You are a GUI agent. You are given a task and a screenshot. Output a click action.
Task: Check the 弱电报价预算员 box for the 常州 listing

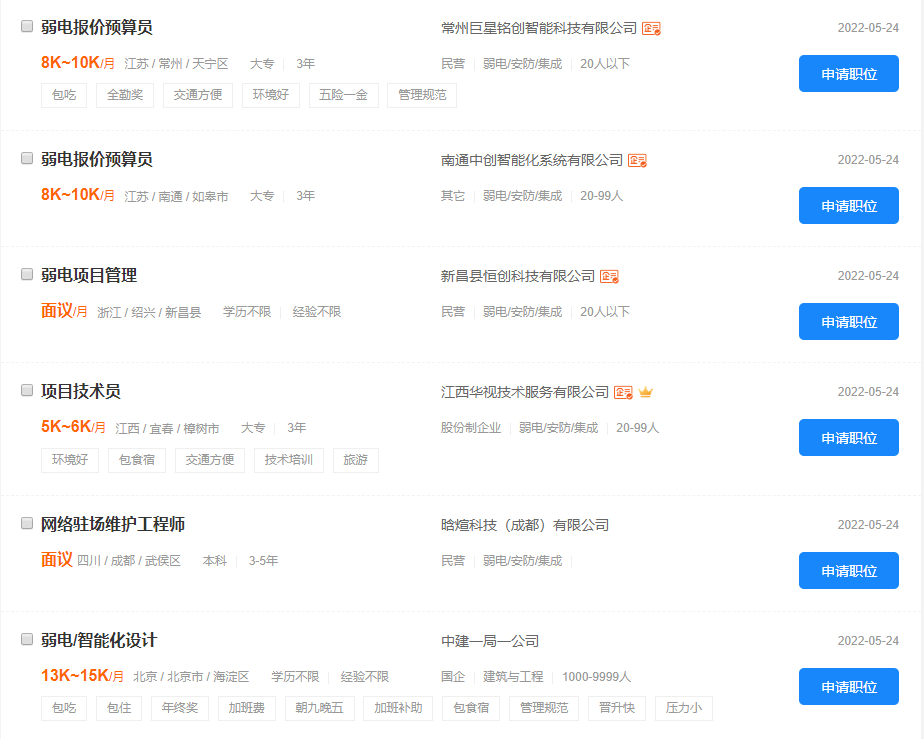tap(27, 27)
